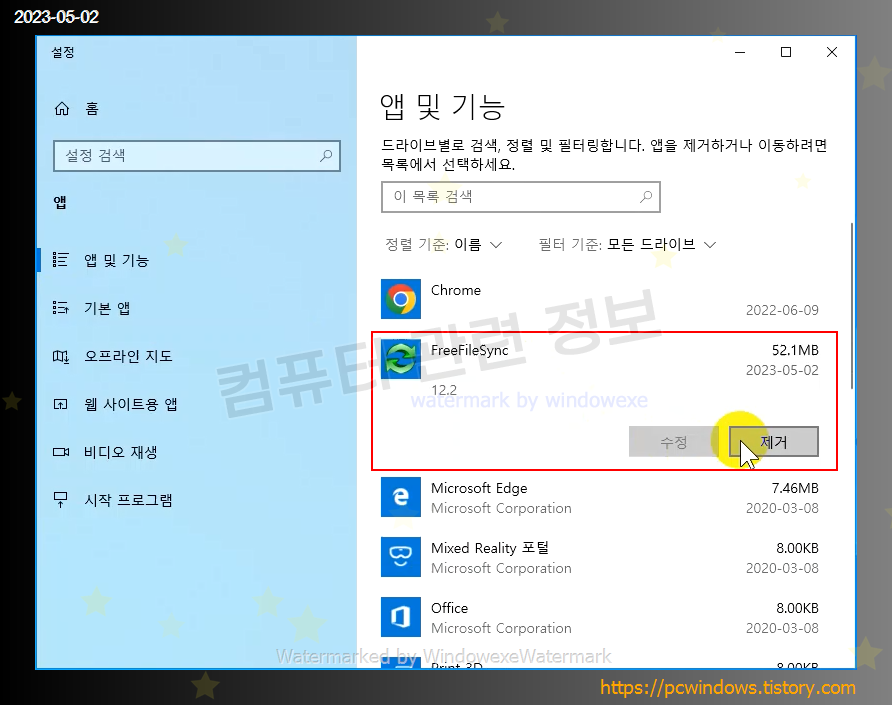Image resolution: width=892 pixels, height=705 pixels.
Task: Click the 비디오 재생 camera icon
Action: (60, 452)
